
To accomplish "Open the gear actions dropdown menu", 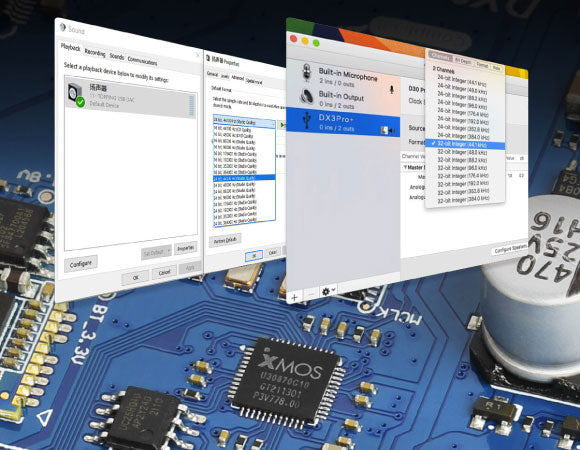I will pyautogui.click(x=328, y=291).
